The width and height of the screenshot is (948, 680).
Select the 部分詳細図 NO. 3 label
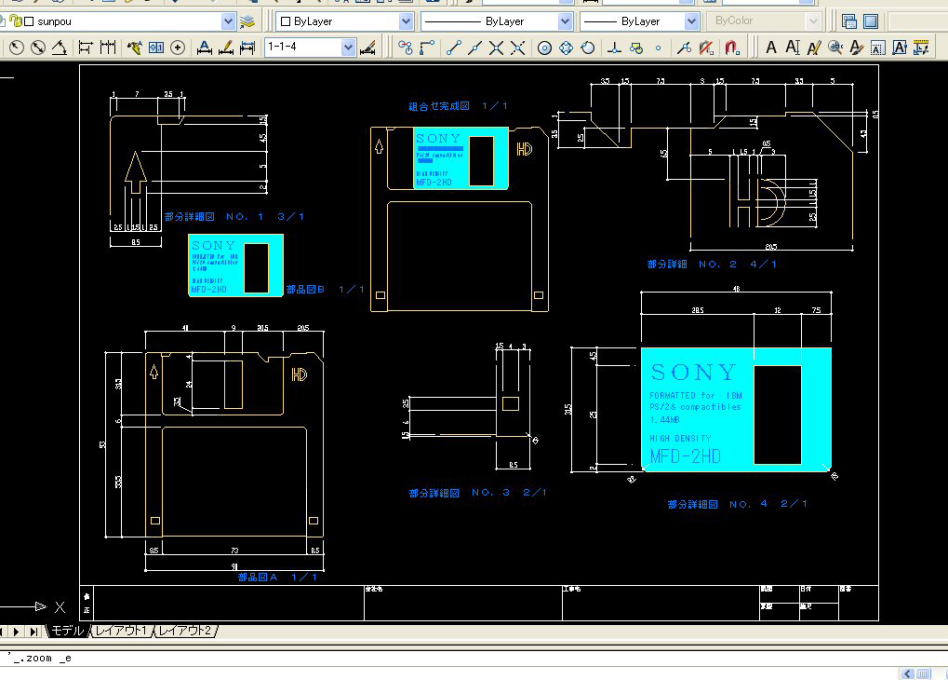click(477, 493)
